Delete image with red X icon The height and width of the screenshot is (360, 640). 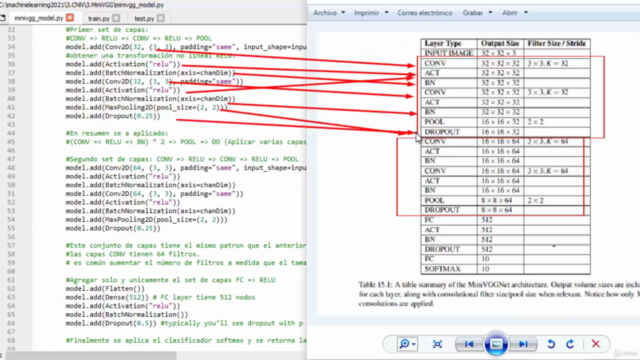coord(596,344)
